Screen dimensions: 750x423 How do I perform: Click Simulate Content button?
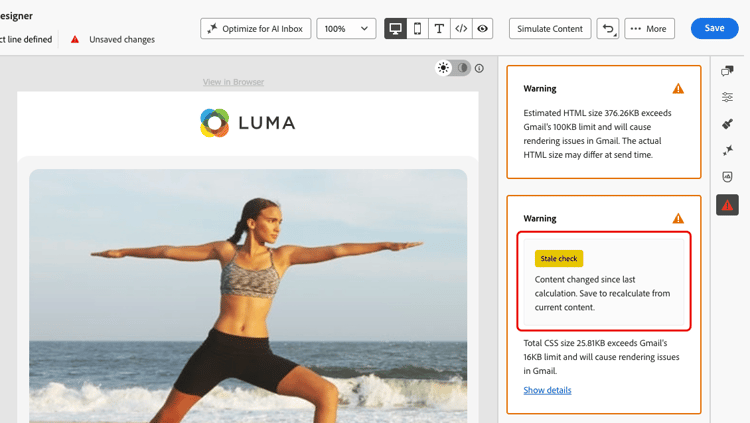pyautogui.click(x=550, y=29)
